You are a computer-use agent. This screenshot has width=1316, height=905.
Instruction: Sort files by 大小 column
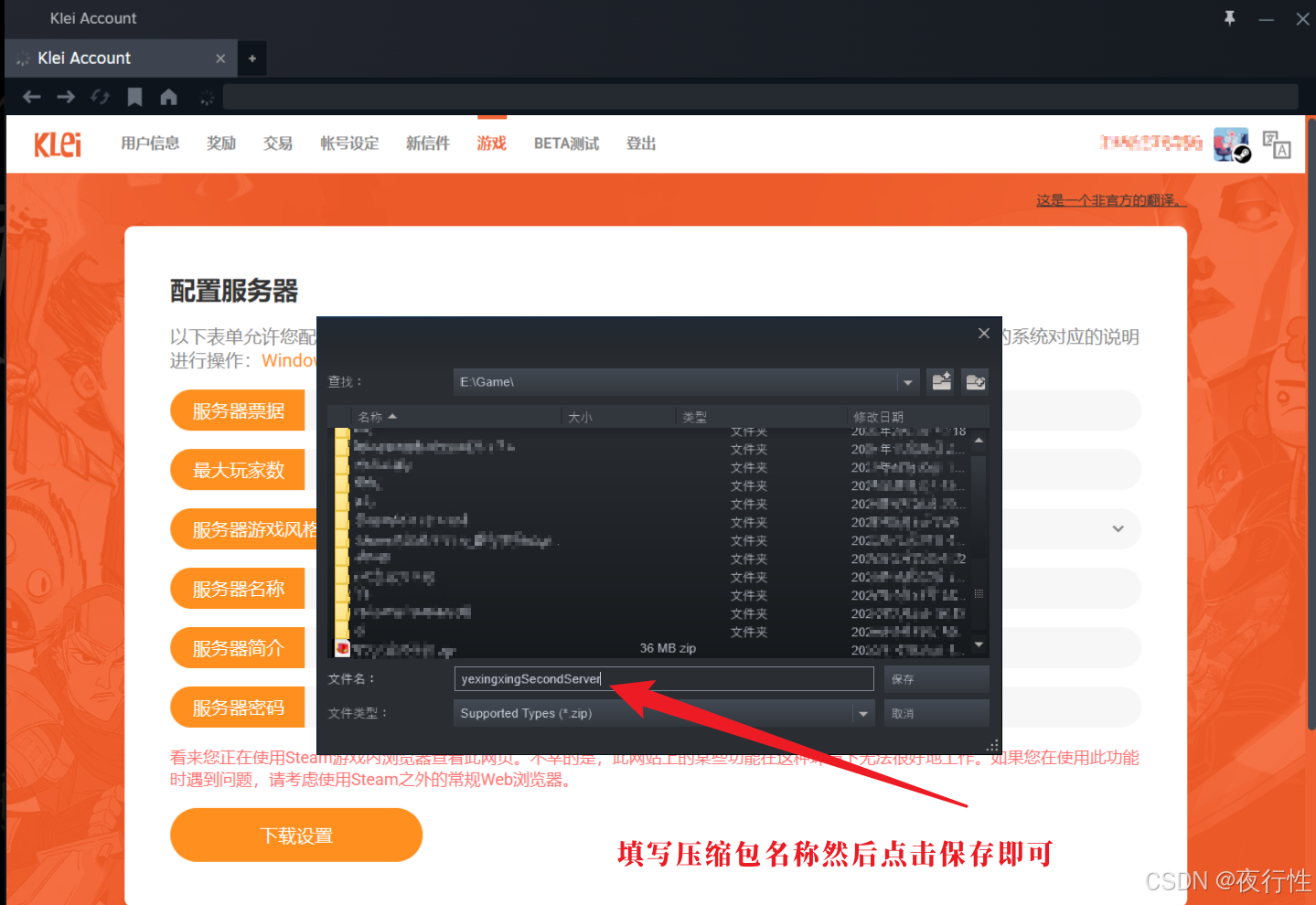click(618, 417)
